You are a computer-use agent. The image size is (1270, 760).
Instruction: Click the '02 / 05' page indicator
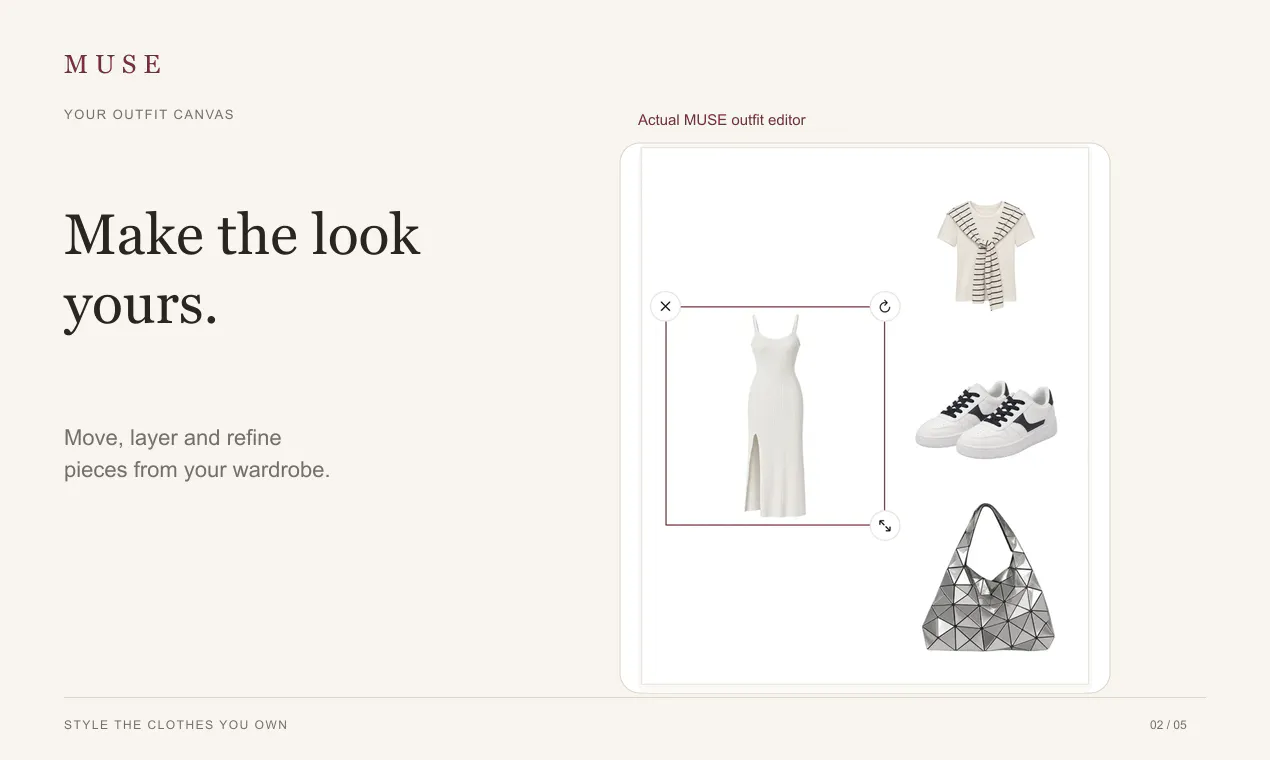click(x=1168, y=725)
